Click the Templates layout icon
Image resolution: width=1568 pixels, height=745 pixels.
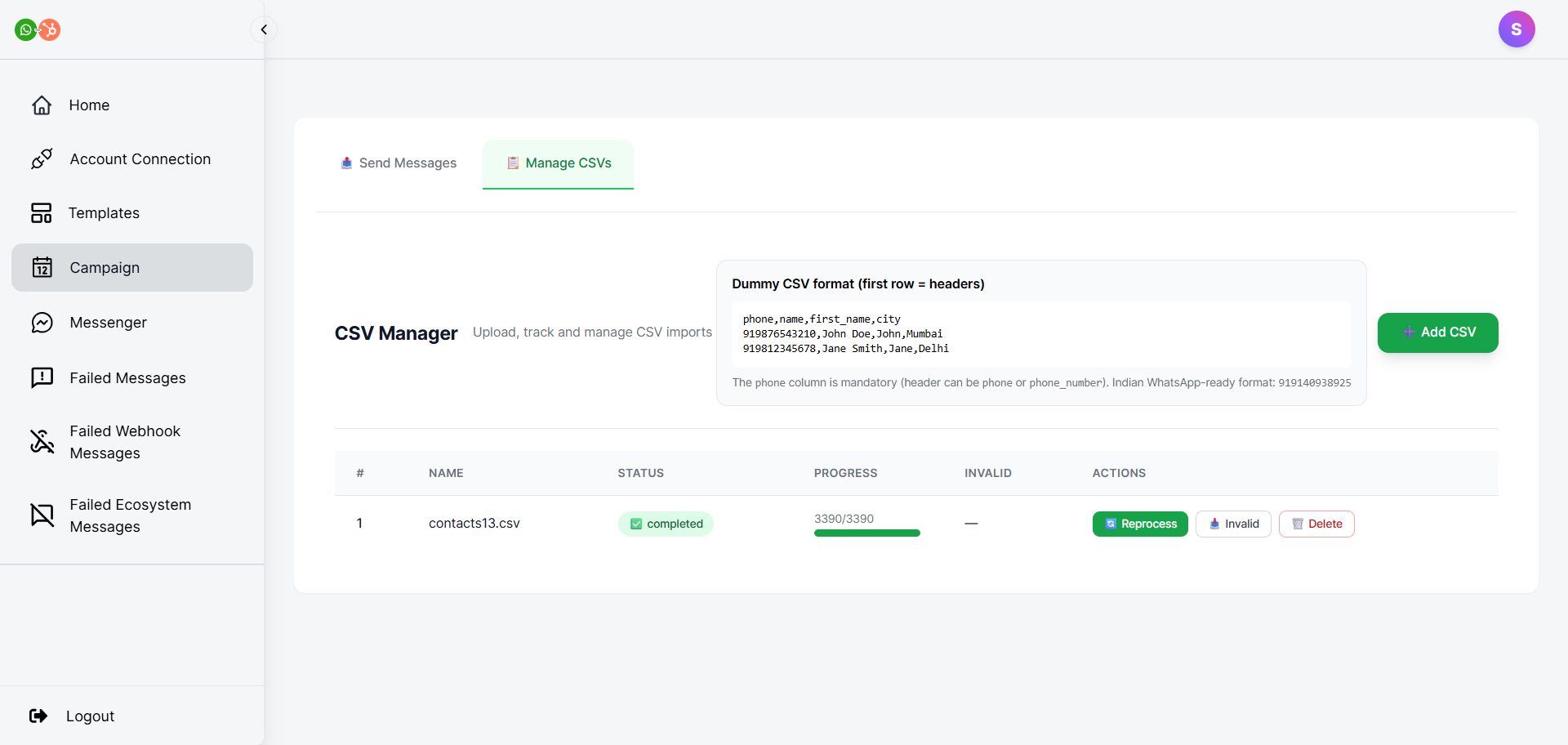(x=42, y=213)
